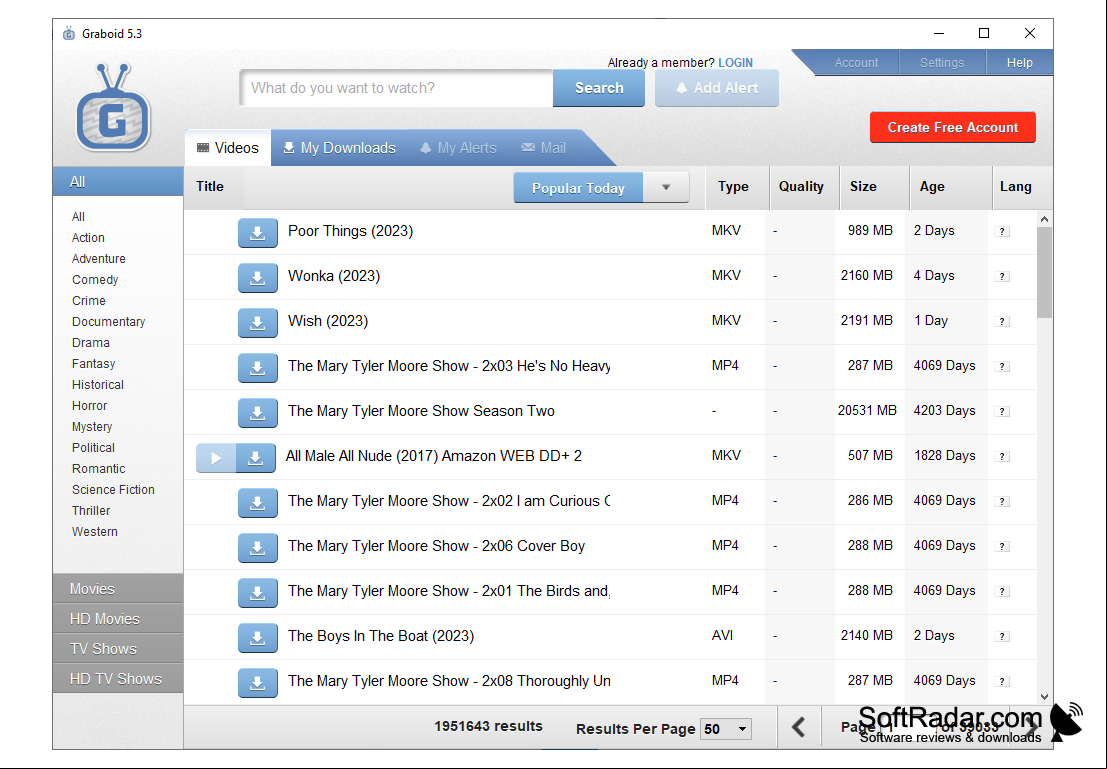Download Mary Tyler Moore Show 2x02 episode

click(x=257, y=503)
